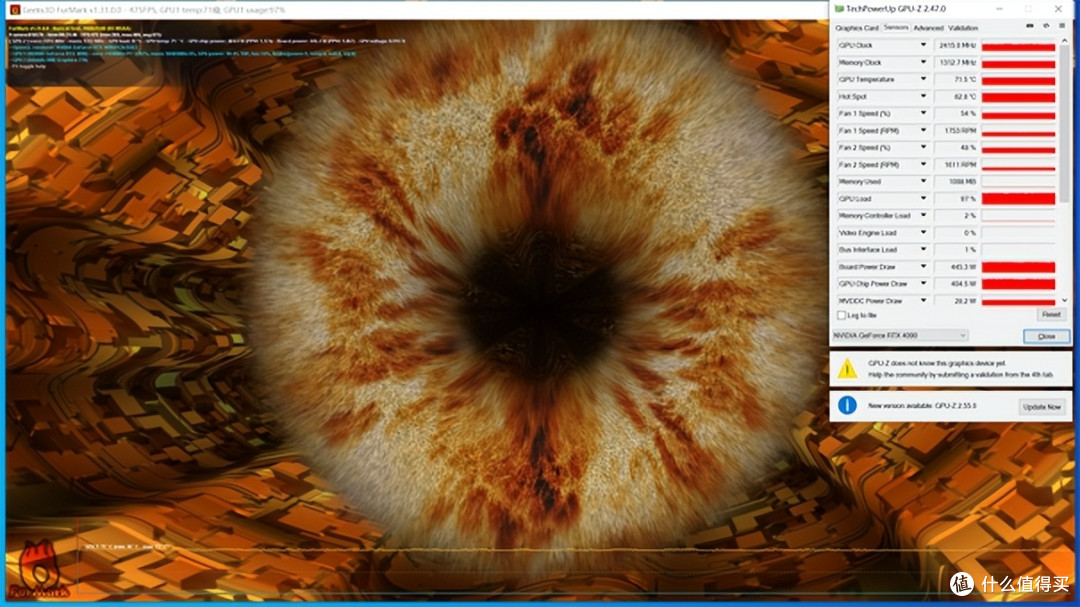Click the sensor list scrollbar up arrow
This screenshot has height=607, width=1080.
click(x=1065, y=41)
